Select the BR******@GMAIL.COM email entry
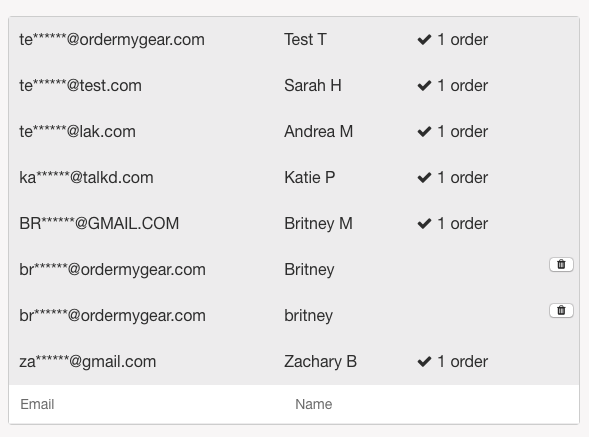 click(99, 224)
